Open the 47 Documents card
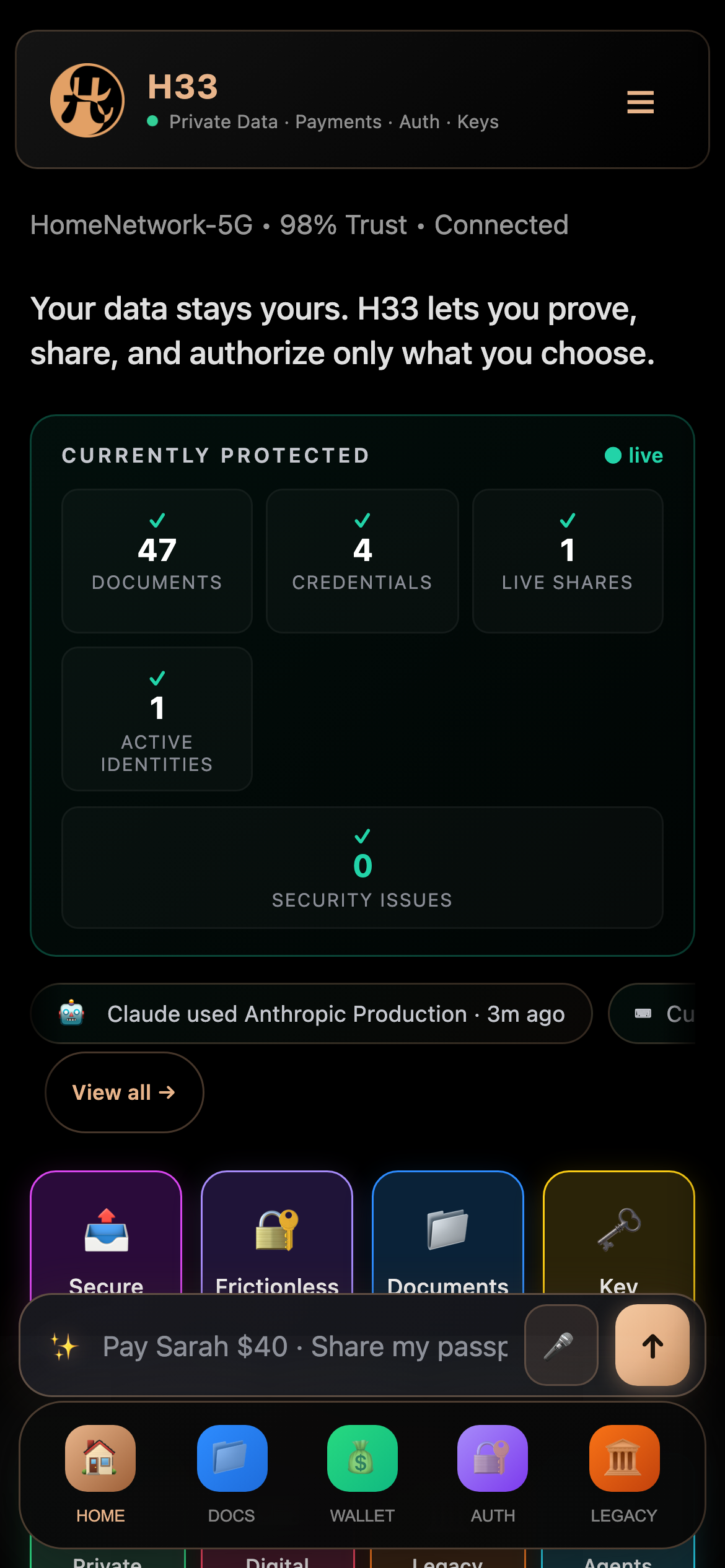The width and height of the screenshot is (725, 1568). point(157,560)
